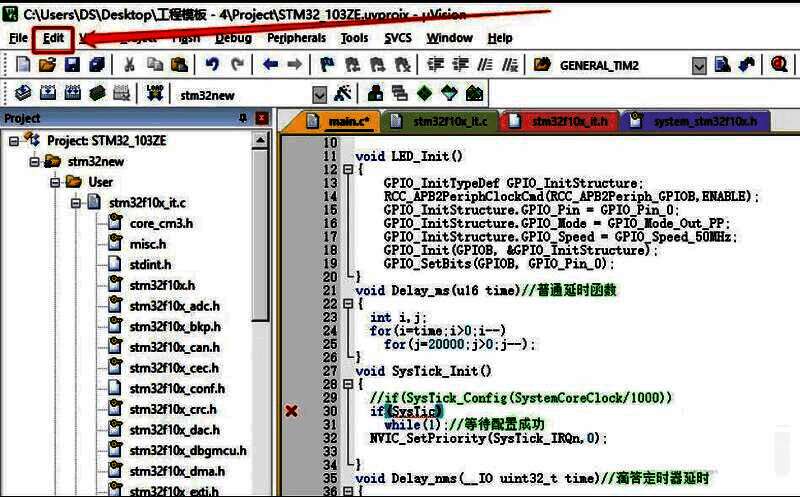Open the stm32new target dropdown

pos(319,95)
